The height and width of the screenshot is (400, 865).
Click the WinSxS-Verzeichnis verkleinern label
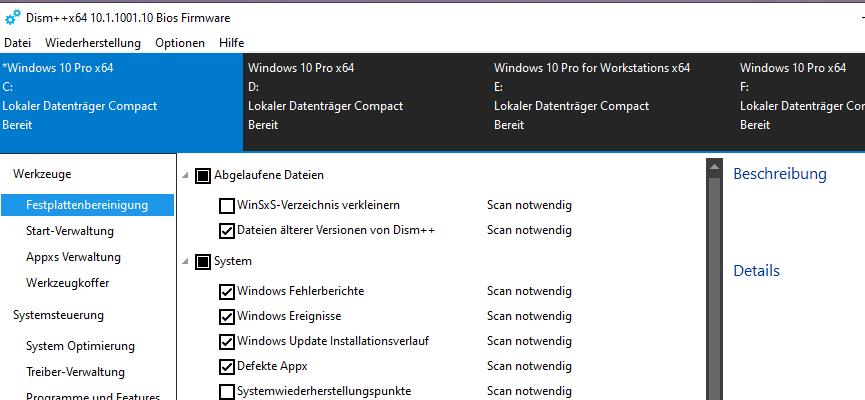click(x=318, y=205)
